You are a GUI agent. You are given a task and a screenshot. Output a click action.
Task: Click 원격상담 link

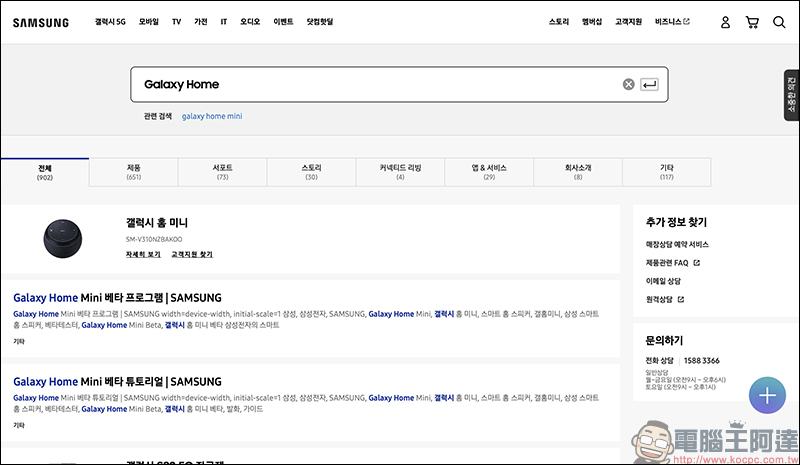659,300
